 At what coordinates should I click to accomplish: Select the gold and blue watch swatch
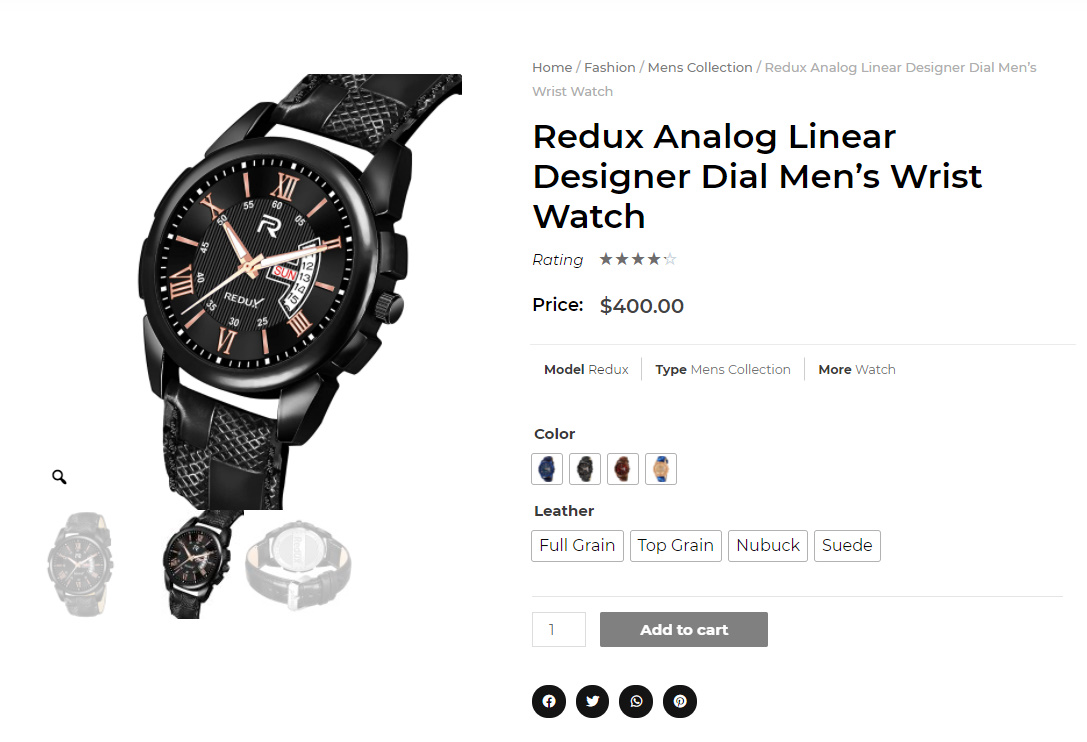(x=661, y=469)
